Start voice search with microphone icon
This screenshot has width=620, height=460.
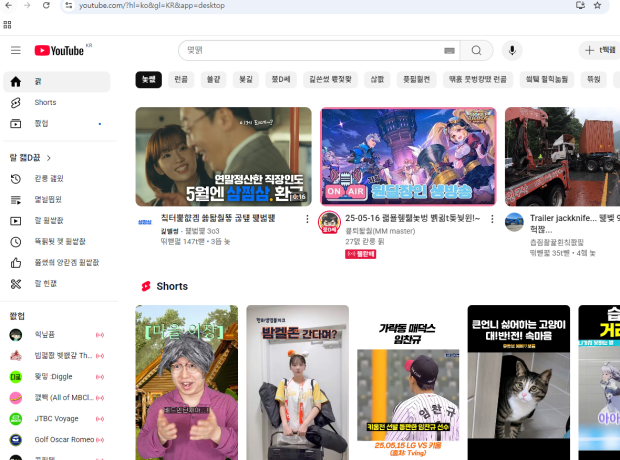point(512,50)
